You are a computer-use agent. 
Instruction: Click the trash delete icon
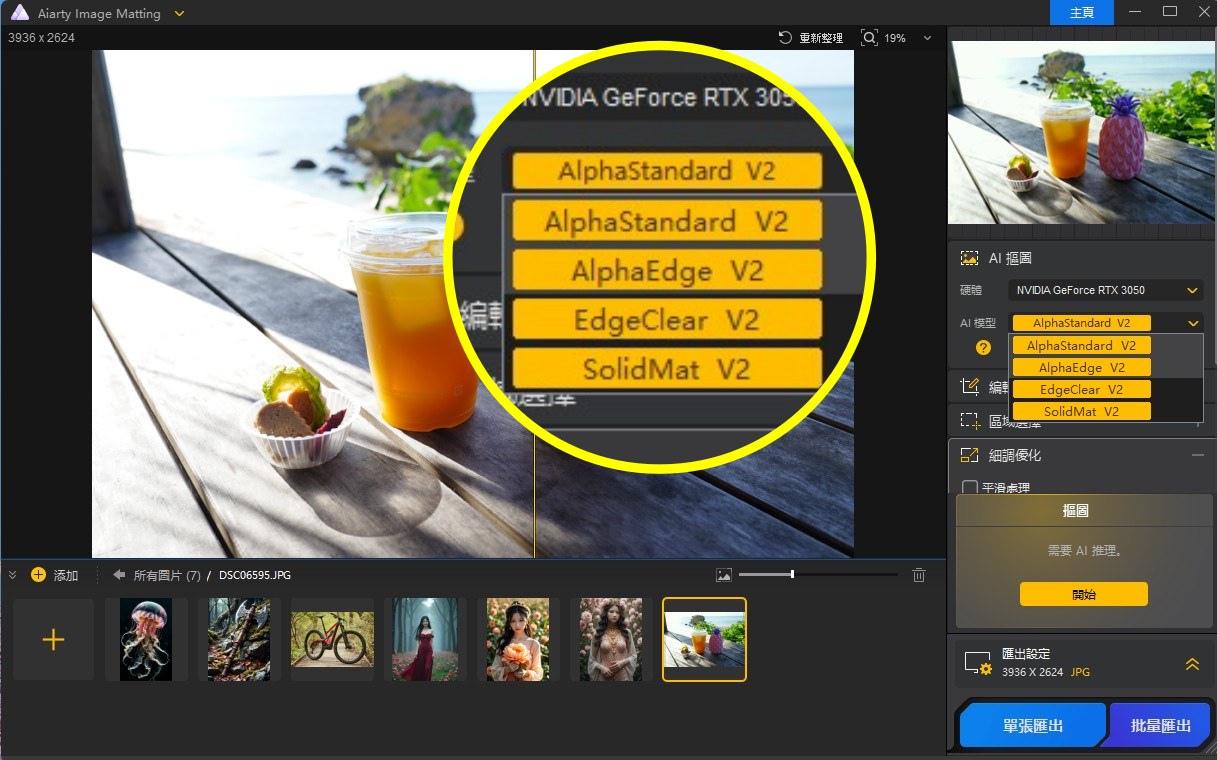pos(919,575)
